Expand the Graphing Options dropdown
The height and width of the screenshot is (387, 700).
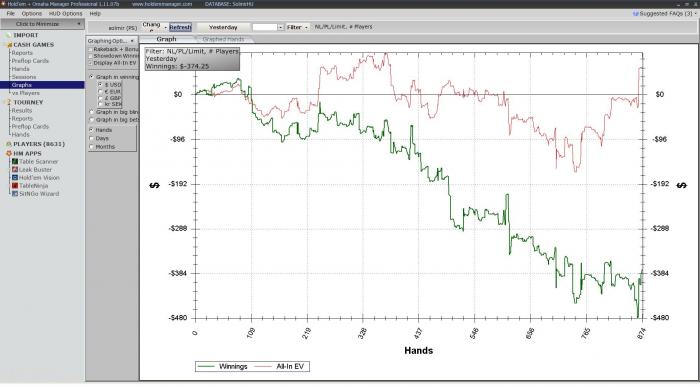pos(132,41)
